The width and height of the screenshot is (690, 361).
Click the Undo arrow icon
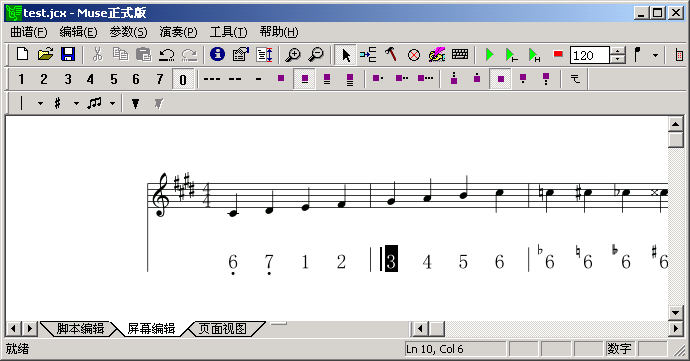click(166, 55)
